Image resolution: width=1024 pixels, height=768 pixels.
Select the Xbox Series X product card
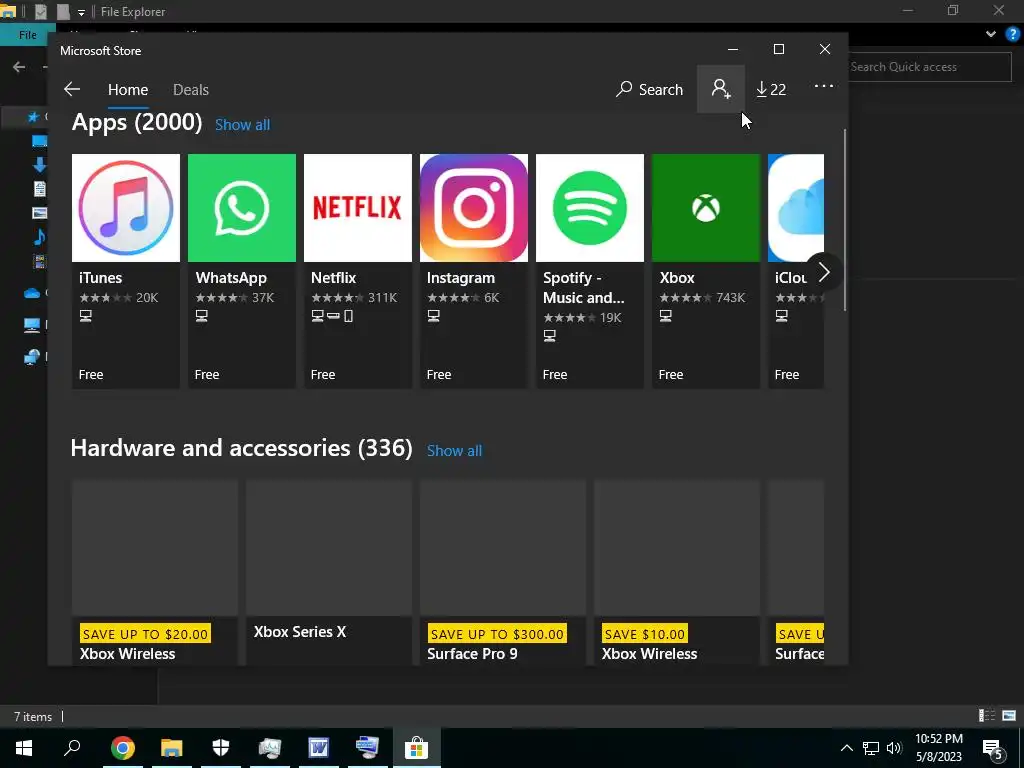tap(329, 573)
